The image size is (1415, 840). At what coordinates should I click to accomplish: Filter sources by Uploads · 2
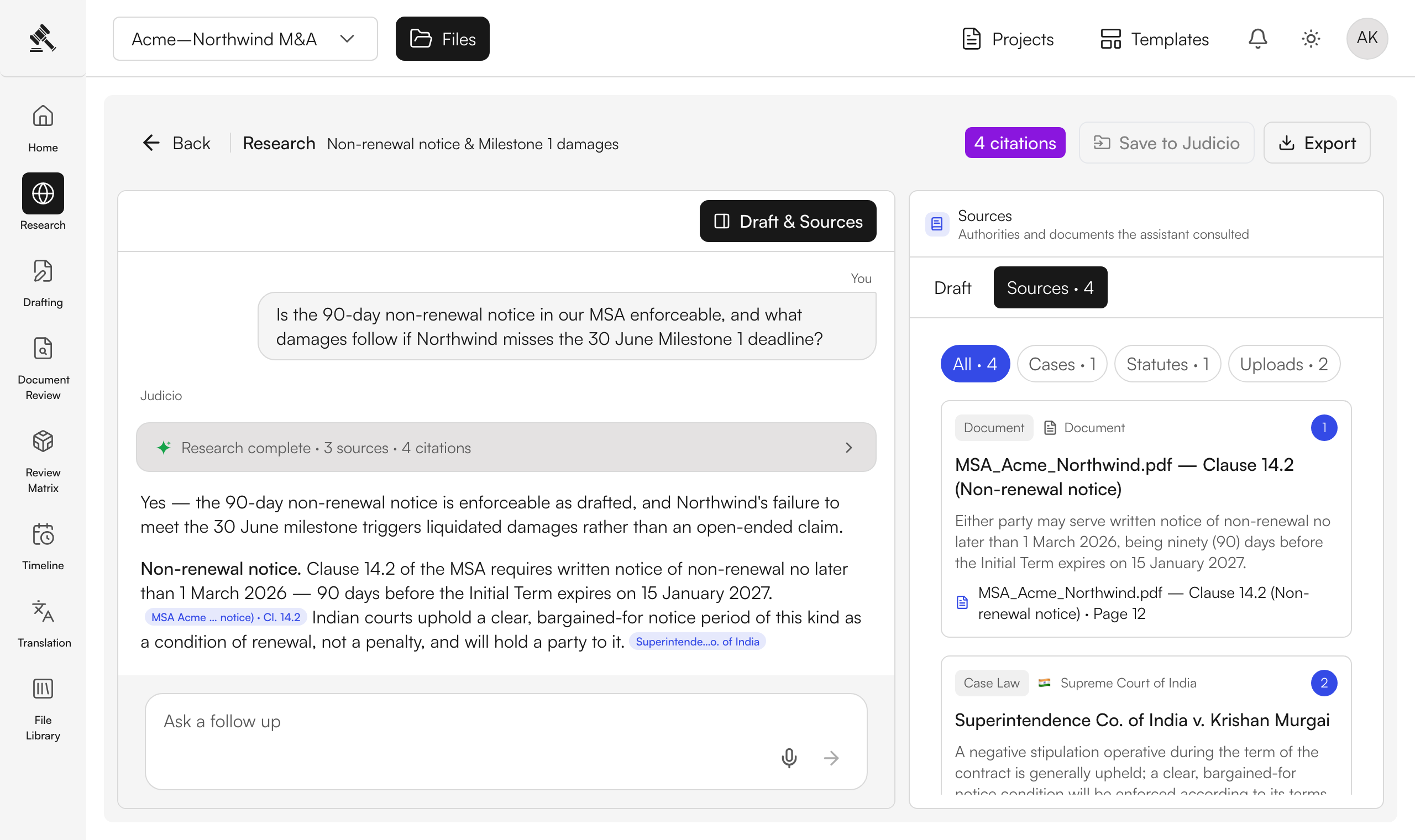(1283, 364)
